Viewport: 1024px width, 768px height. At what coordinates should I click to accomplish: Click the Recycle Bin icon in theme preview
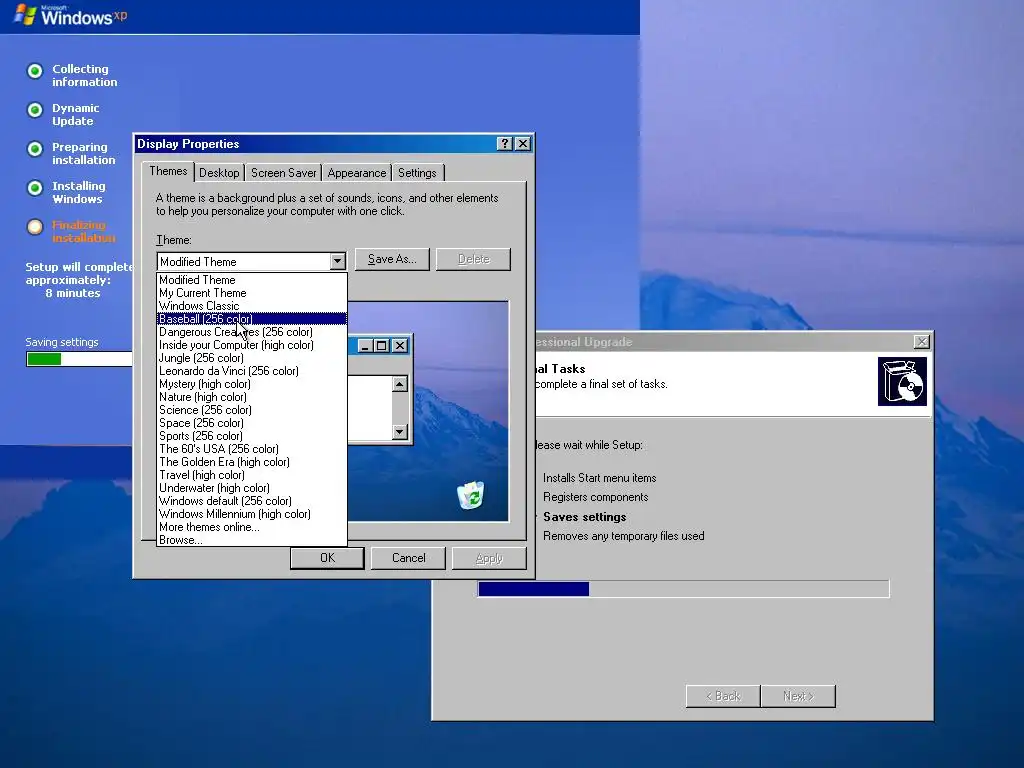pos(470,495)
